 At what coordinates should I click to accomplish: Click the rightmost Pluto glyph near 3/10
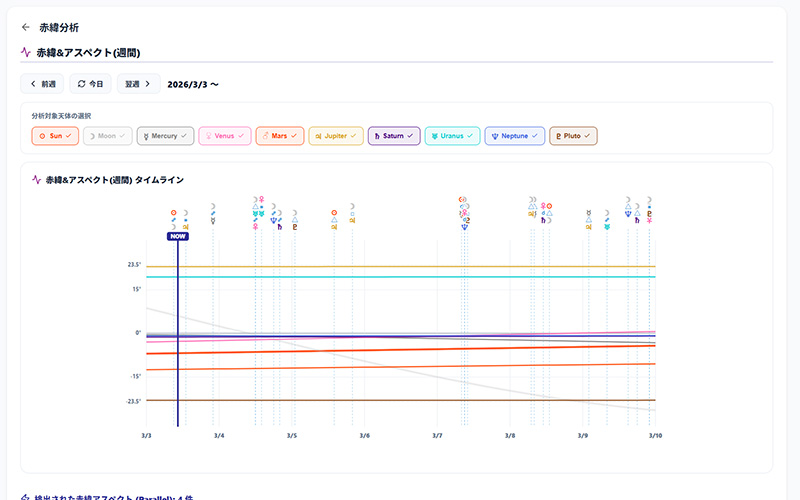650,213
